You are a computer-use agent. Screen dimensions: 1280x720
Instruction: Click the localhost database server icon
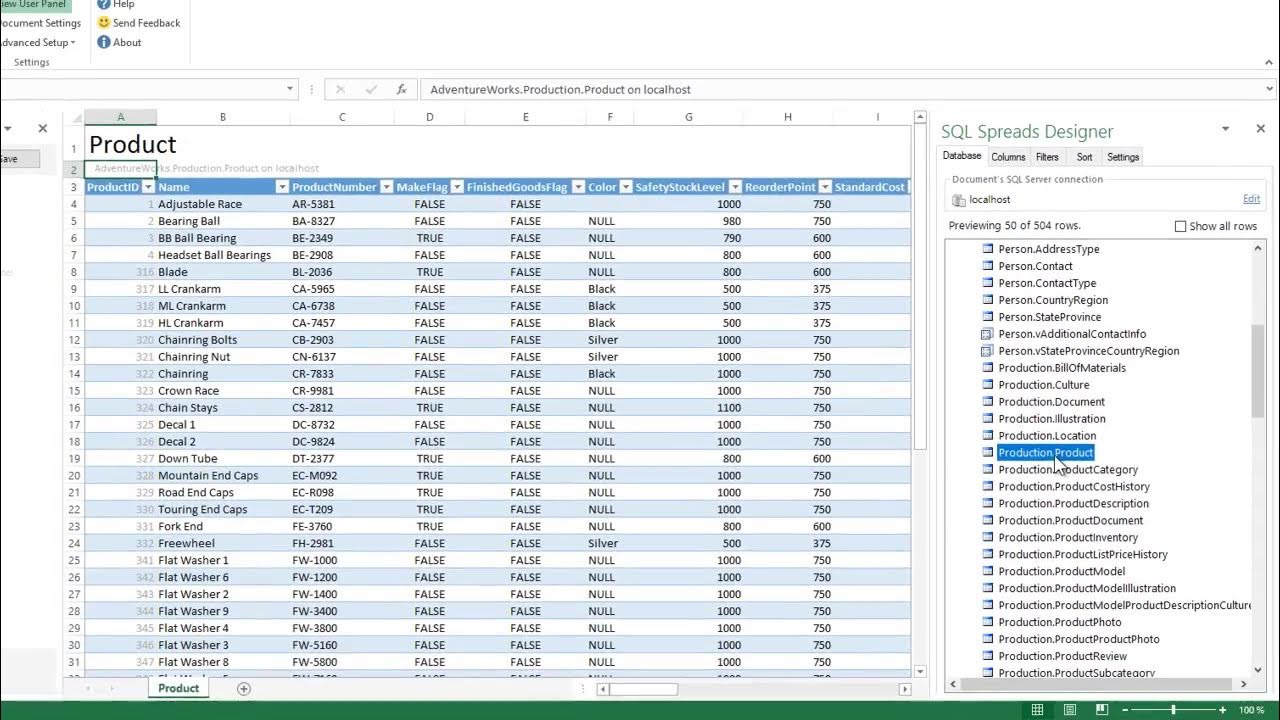(x=959, y=198)
